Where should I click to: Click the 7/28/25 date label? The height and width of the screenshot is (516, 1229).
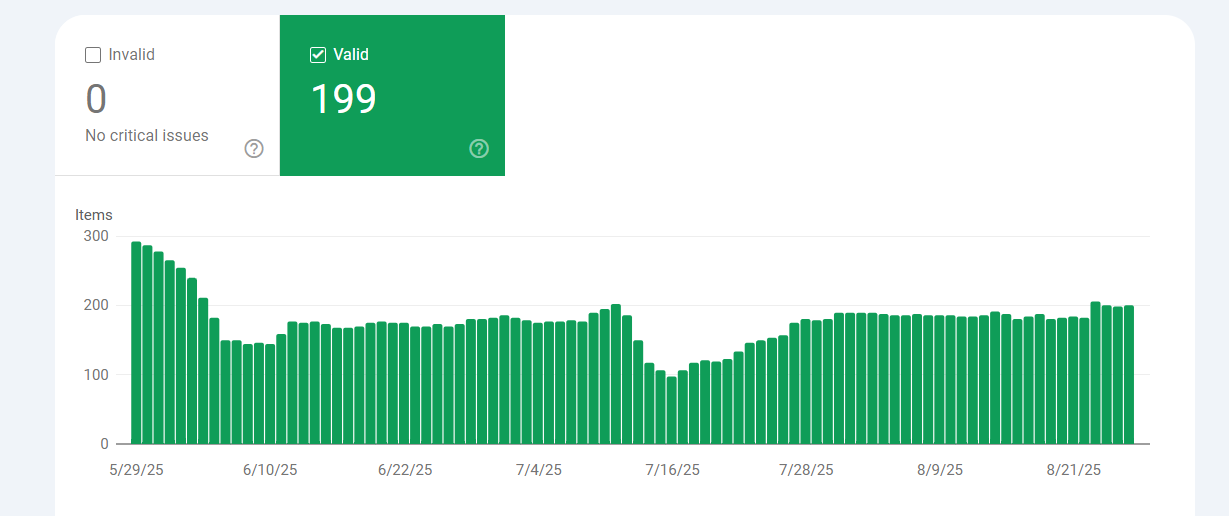tap(806, 470)
